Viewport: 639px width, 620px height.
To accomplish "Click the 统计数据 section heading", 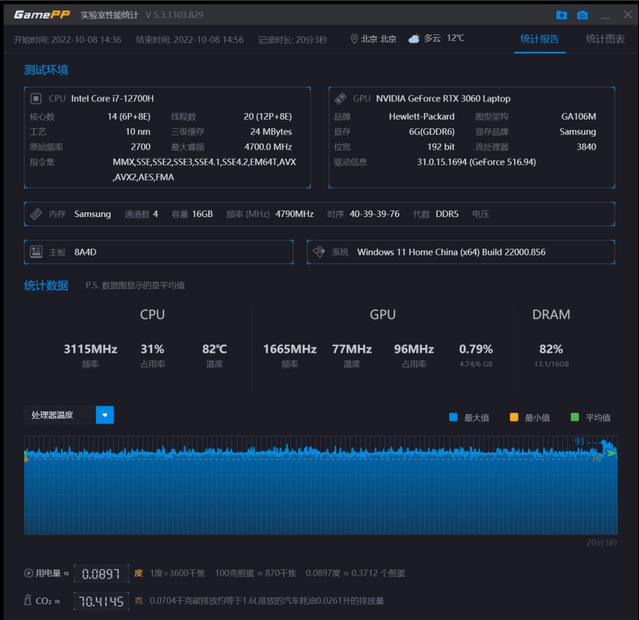I will (x=46, y=285).
